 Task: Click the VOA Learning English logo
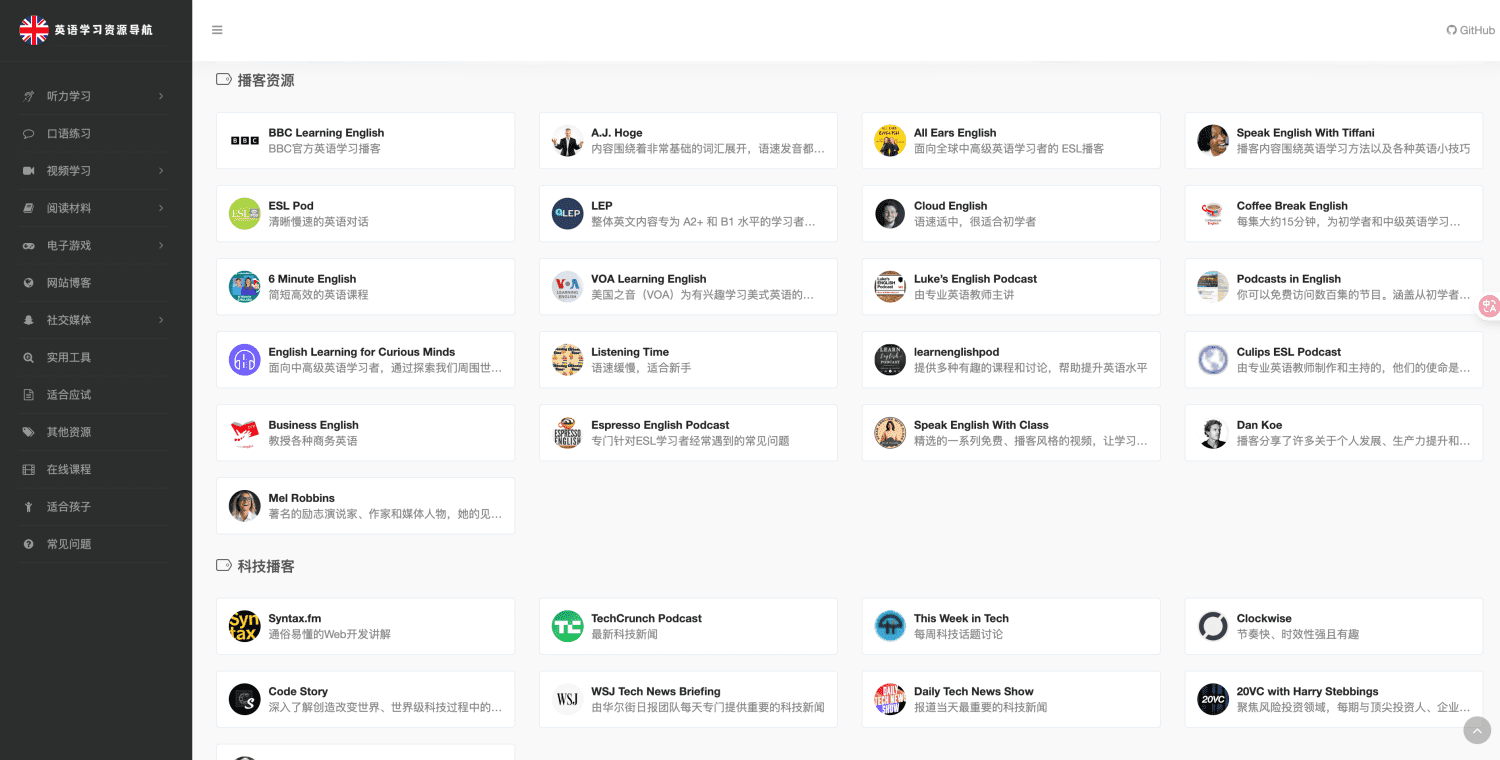point(567,287)
